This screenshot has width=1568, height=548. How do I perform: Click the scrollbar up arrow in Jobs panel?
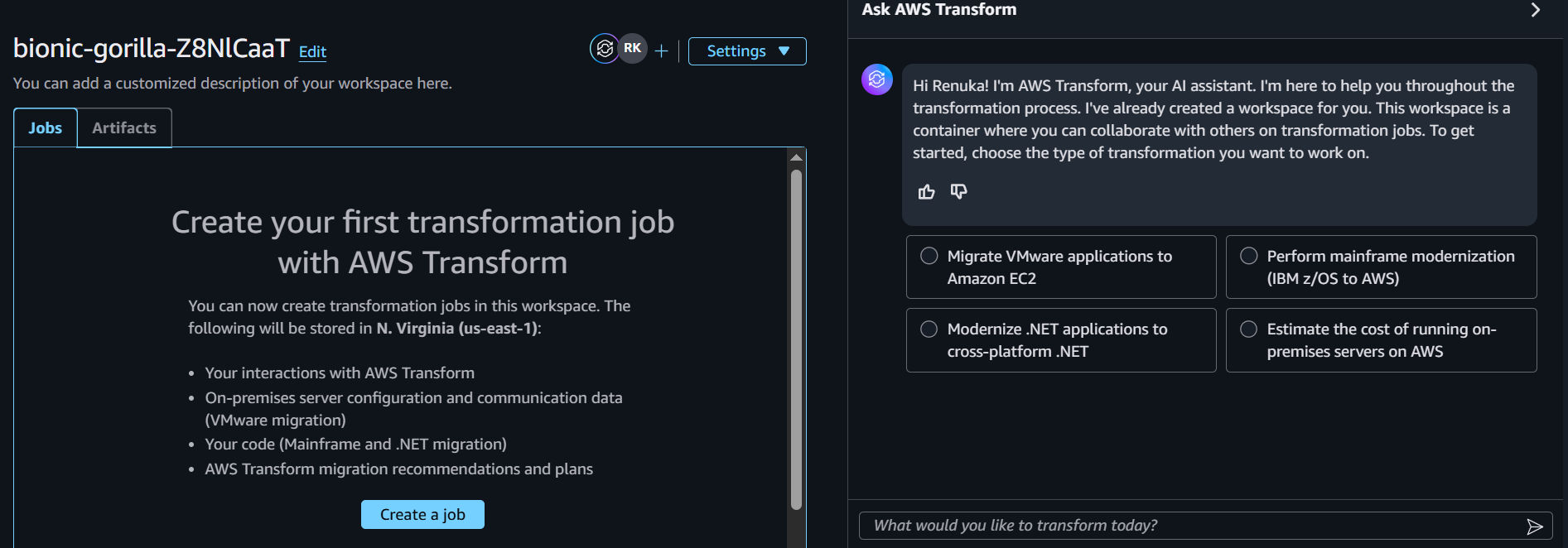796,157
